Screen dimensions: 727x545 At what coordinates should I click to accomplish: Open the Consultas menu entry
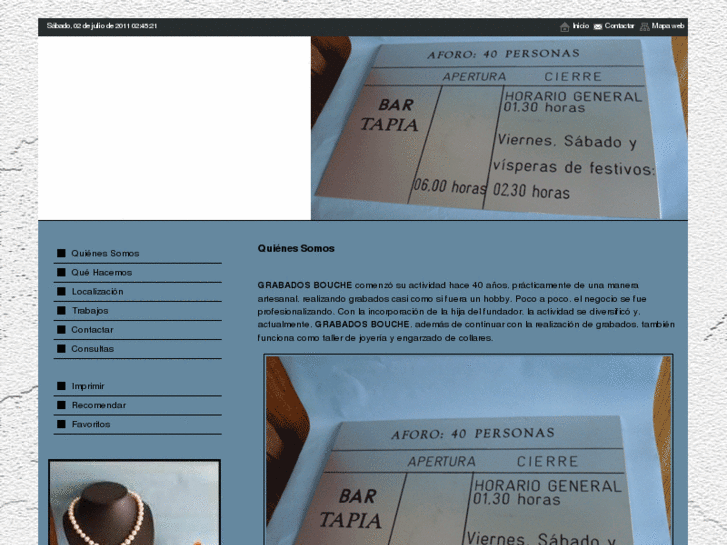(x=92, y=348)
